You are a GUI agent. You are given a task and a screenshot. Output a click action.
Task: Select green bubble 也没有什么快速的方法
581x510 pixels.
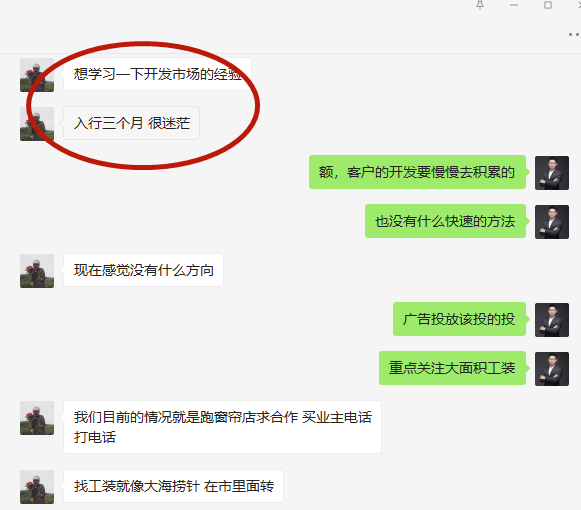point(445,221)
